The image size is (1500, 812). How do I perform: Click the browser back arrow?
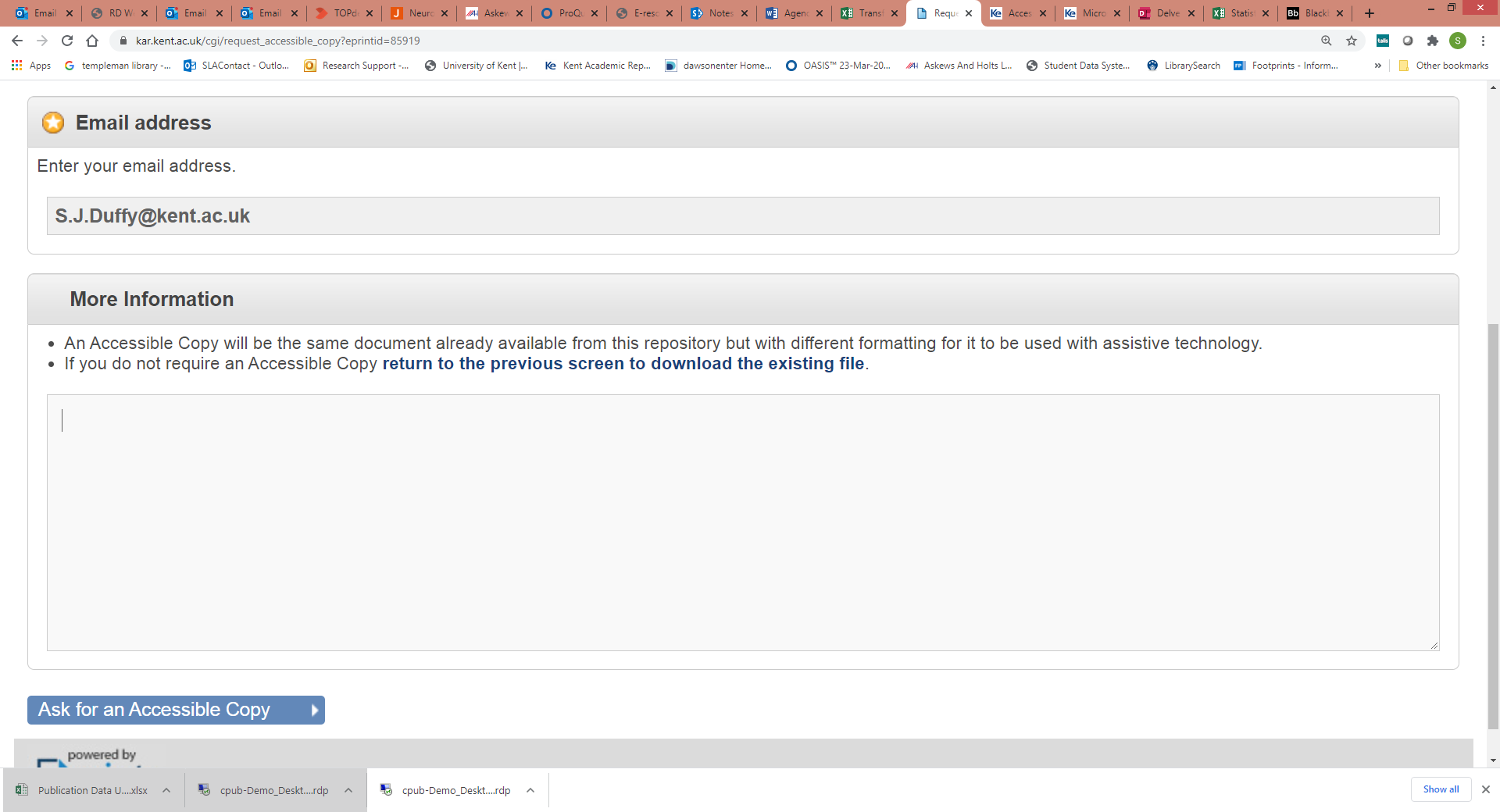click(17, 41)
